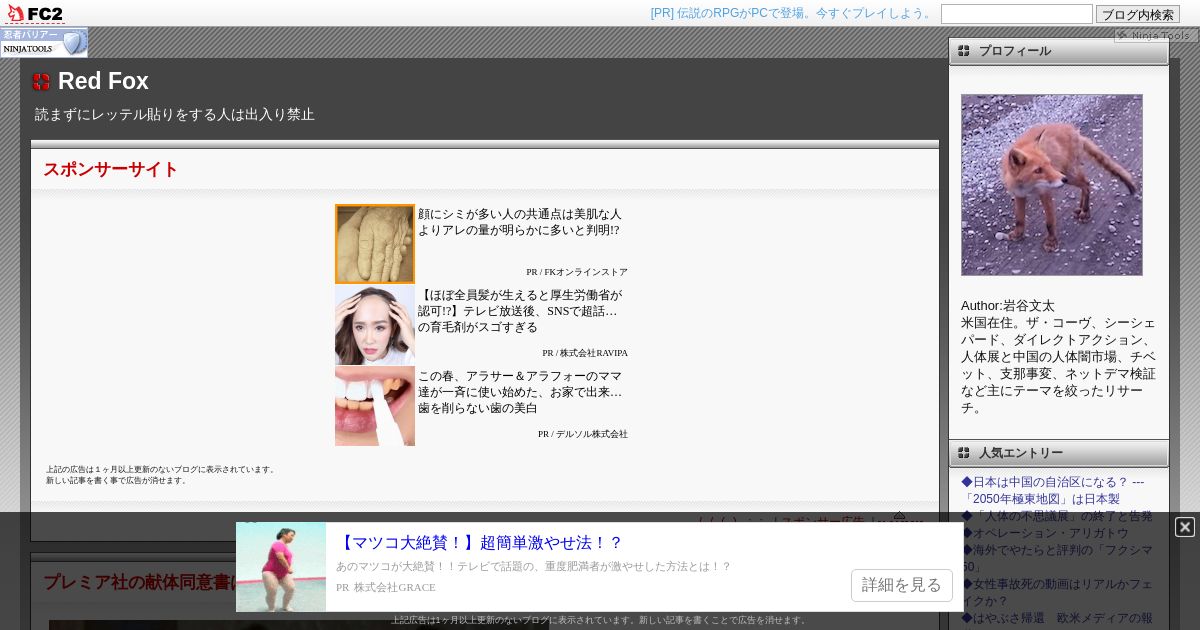Open the マツコが大絶賛 ad headline
The height and width of the screenshot is (630, 1200).
[x=479, y=543]
